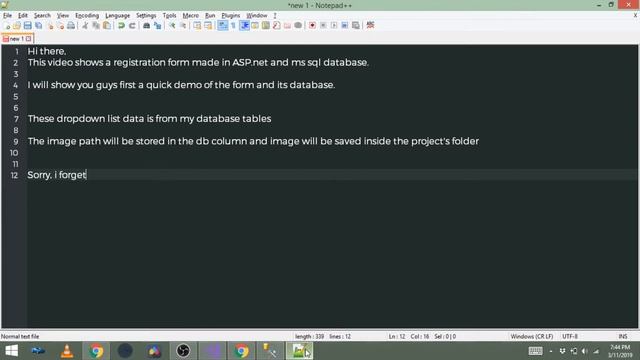Screen dimensions: 640x360
Task: Click the Save All toolbar icon
Action: pos(38,25)
